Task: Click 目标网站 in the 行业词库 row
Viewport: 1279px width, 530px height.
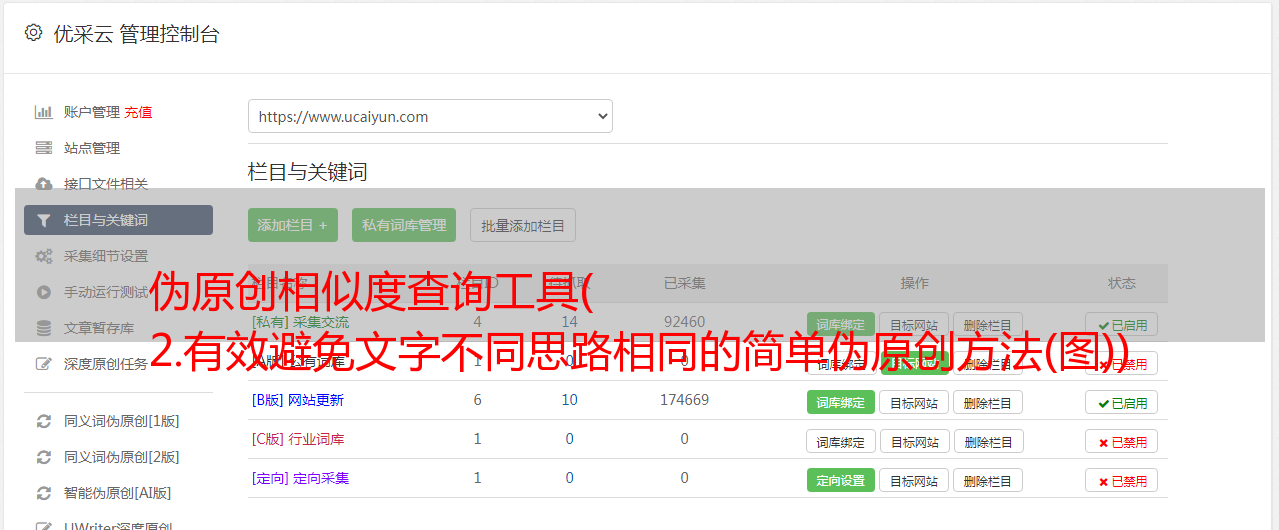Action: (914, 441)
